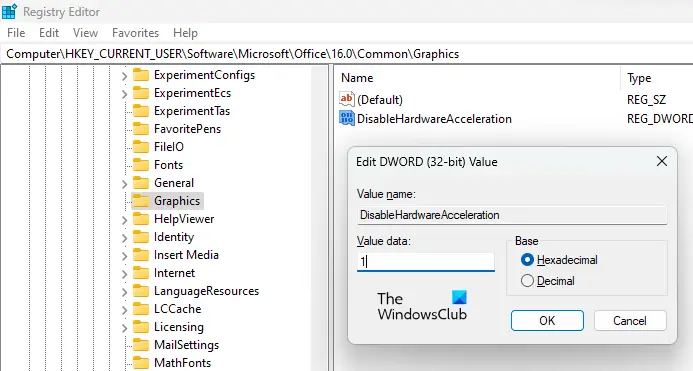693x371 pixels.
Task: Click the (Default) string value icon
Action: 347,99
